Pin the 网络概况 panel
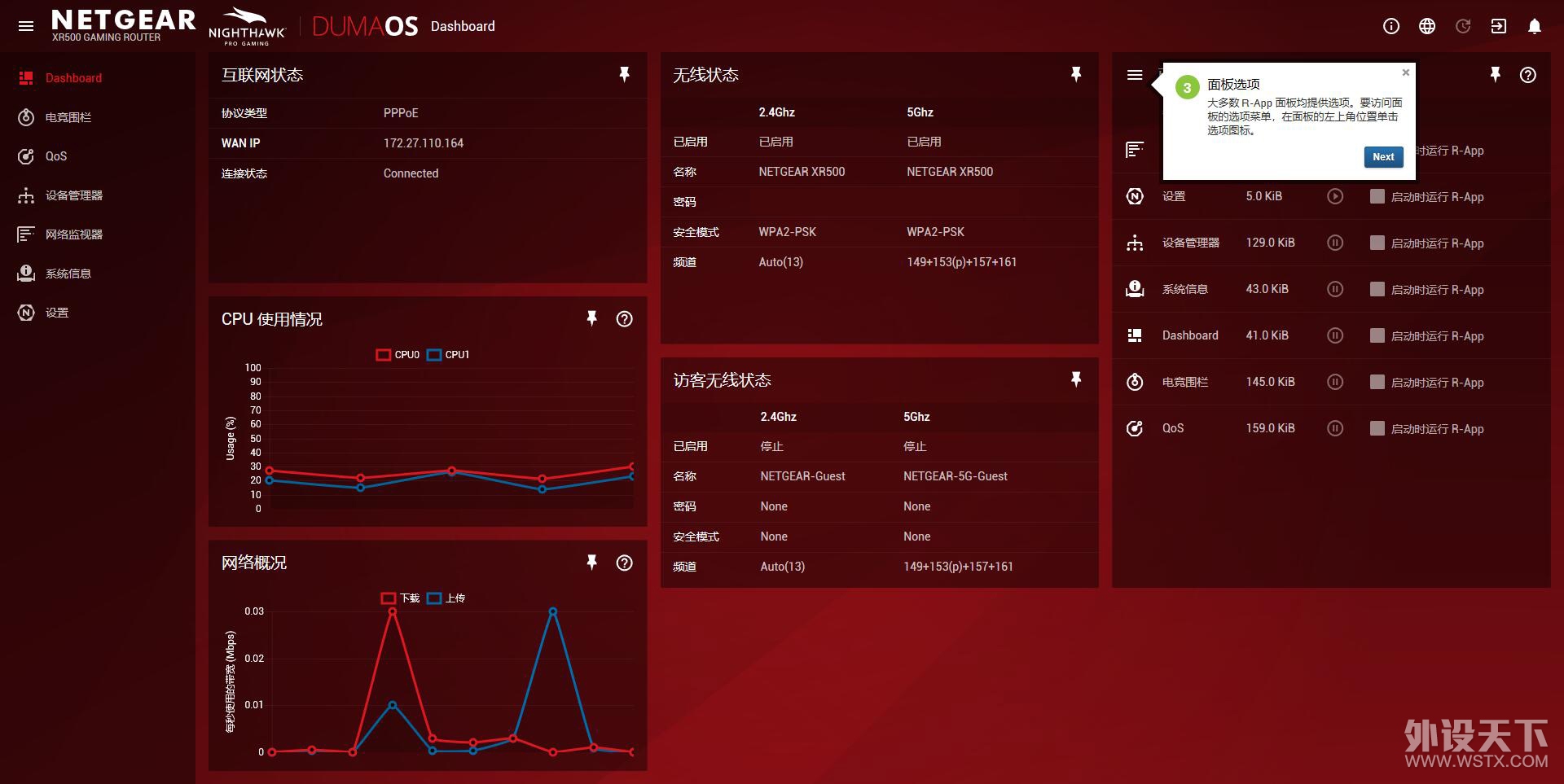This screenshot has height=784, width=1564. 592,563
